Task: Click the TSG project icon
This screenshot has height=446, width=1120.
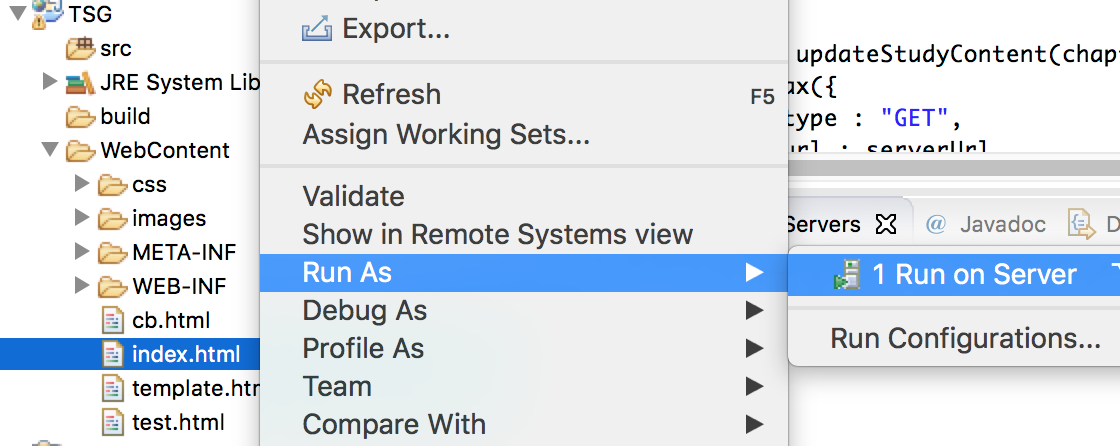Action: tap(48, 14)
